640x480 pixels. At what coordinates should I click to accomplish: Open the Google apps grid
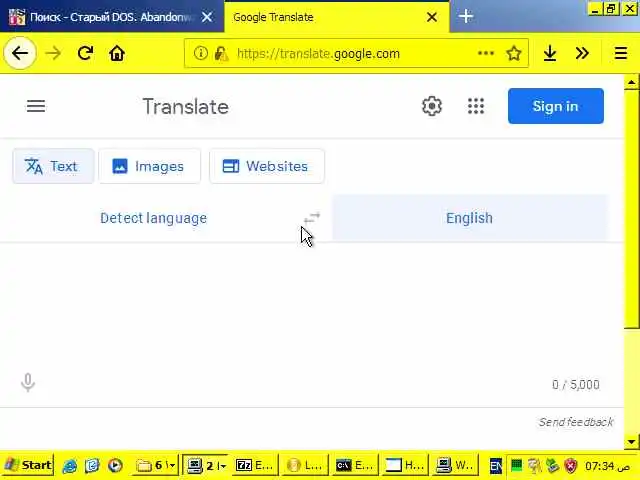pos(476,106)
